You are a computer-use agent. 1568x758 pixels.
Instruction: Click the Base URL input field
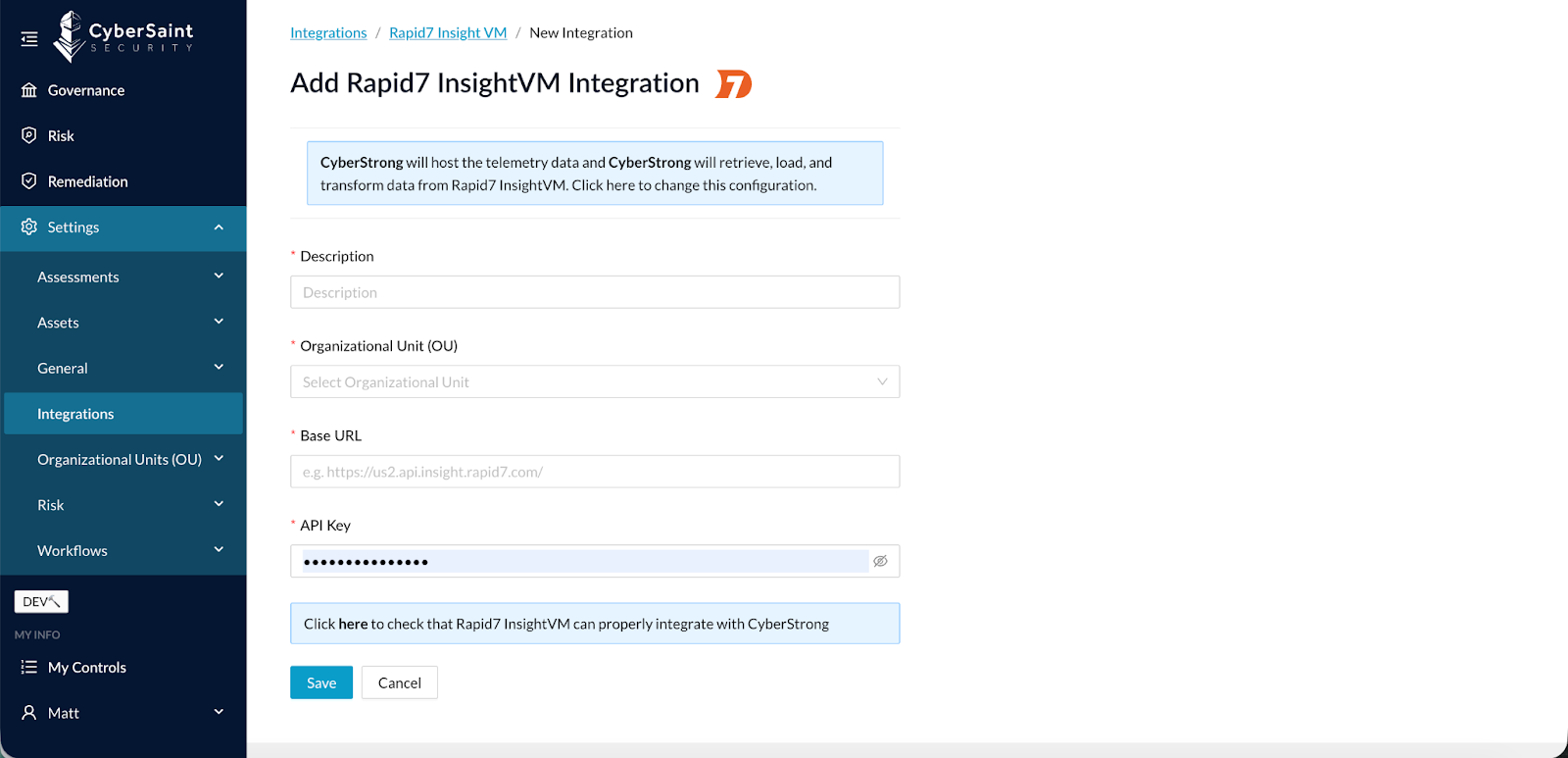(594, 472)
